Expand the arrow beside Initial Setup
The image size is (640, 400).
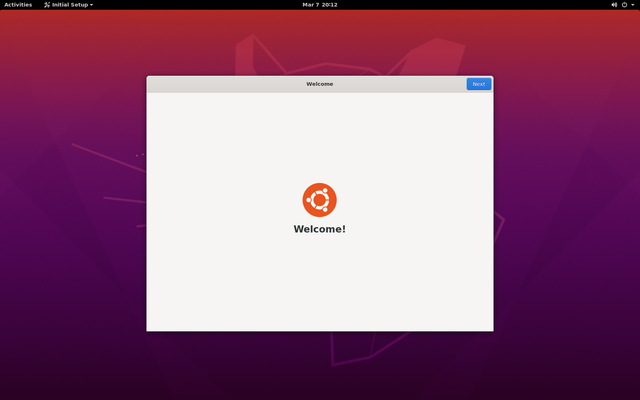tap(92, 5)
